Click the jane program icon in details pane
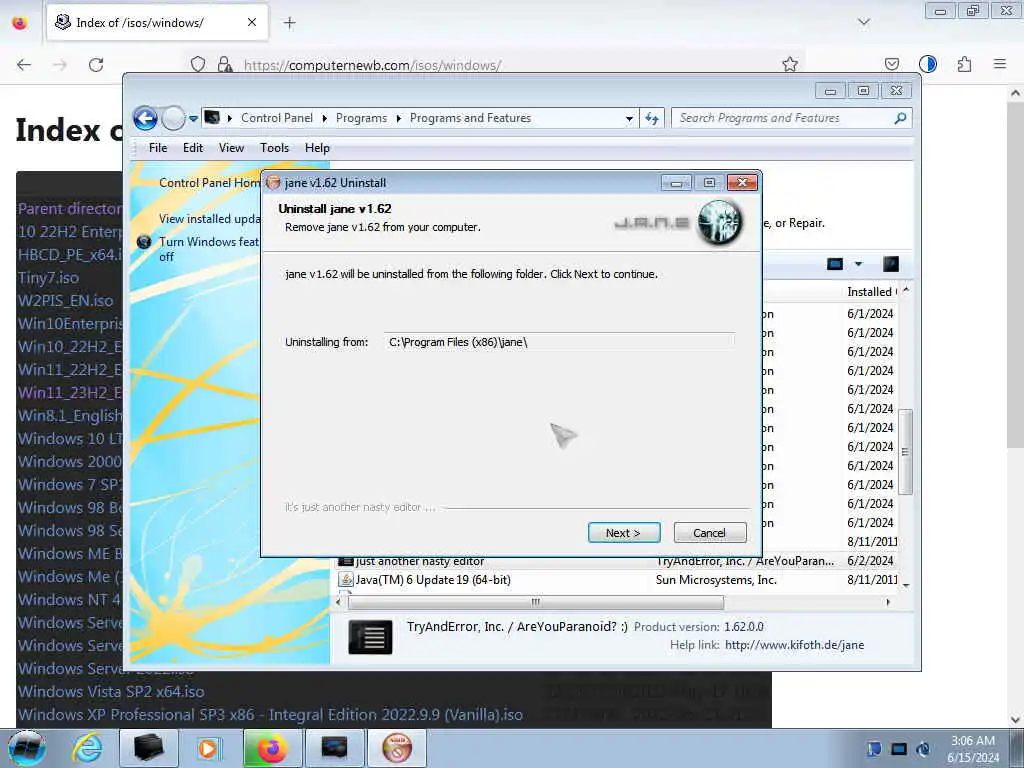Screen dimensions: 1024x768 [370, 637]
